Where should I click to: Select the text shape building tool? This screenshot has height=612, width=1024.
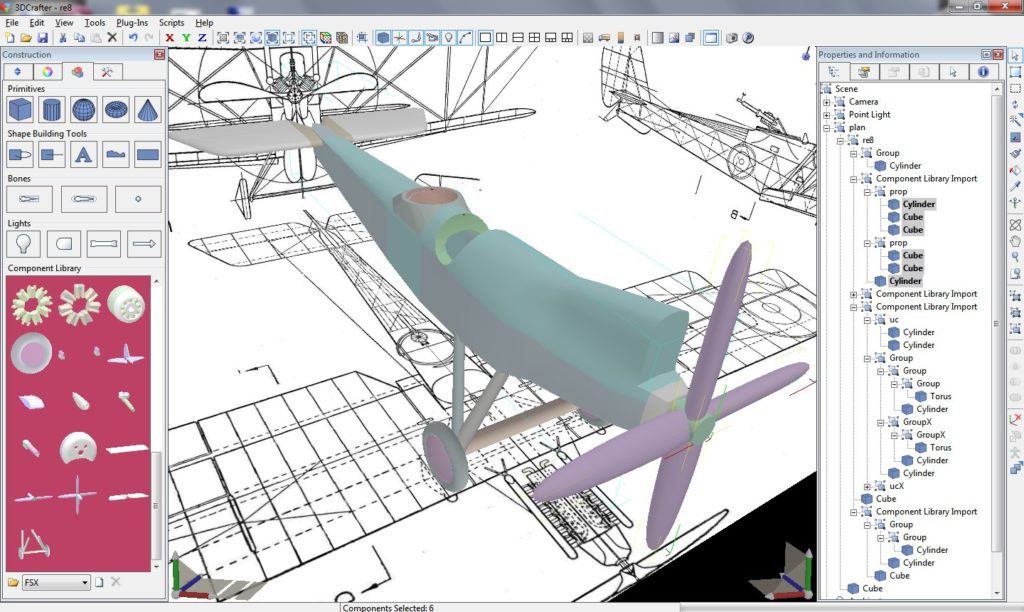pos(83,153)
